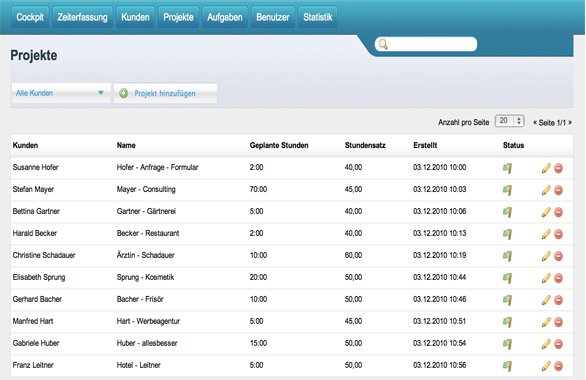This screenshot has height=380, width=586.
Task: Edit Hart - Werbeagentur project with pencil
Action: coord(546,322)
